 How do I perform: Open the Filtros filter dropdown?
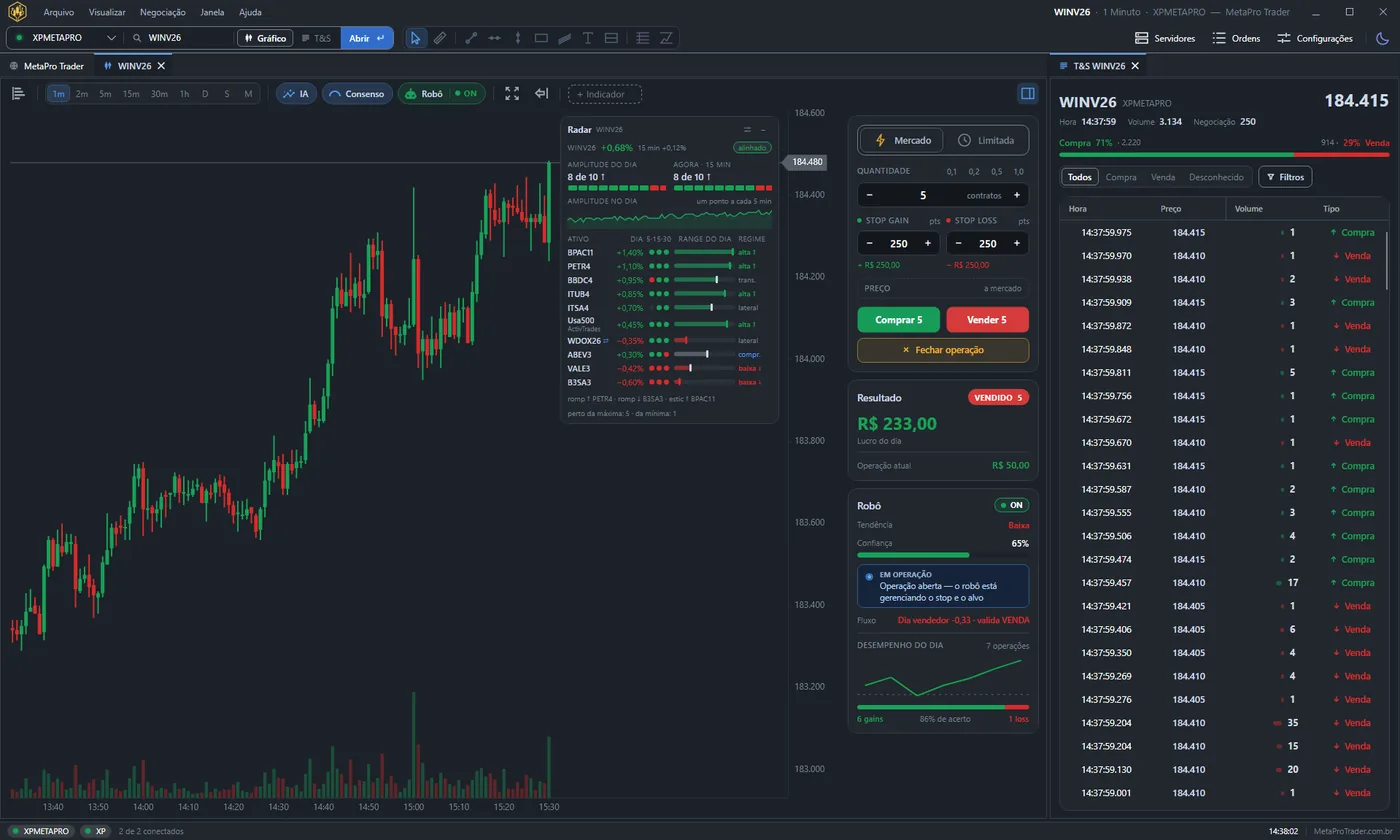[x=1284, y=177]
